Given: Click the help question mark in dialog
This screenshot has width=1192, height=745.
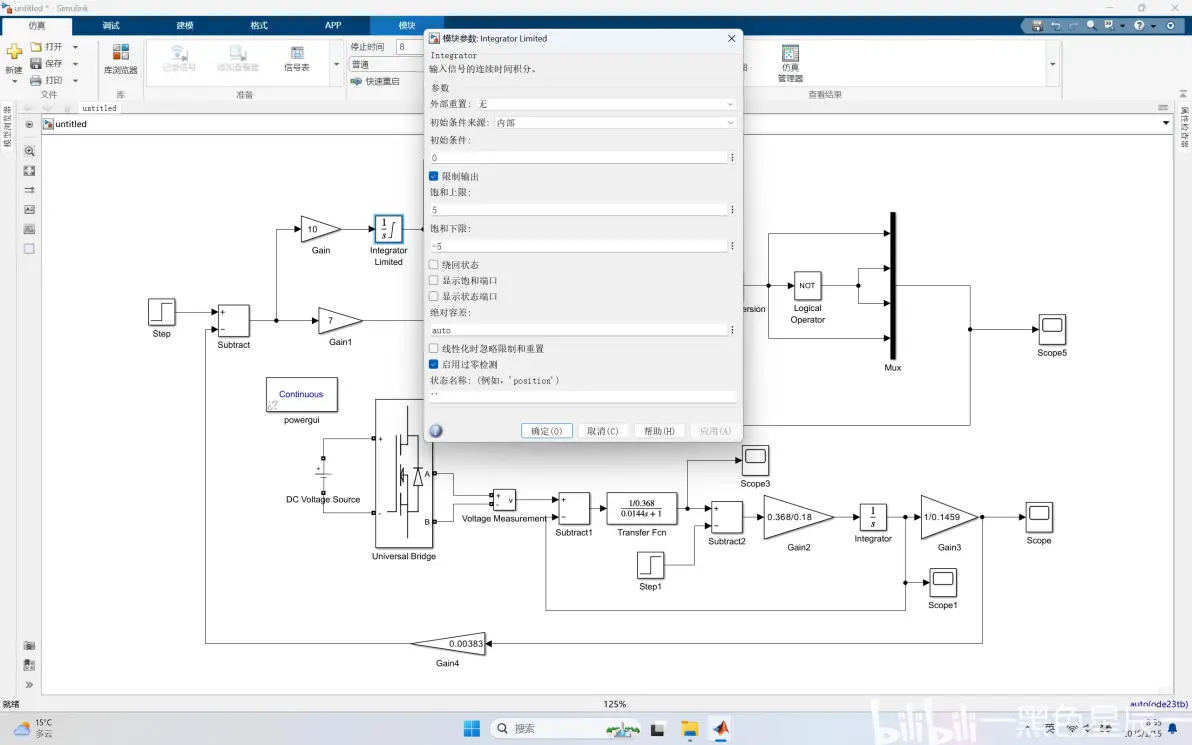Looking at the screenshot, I should click(436, 431).
